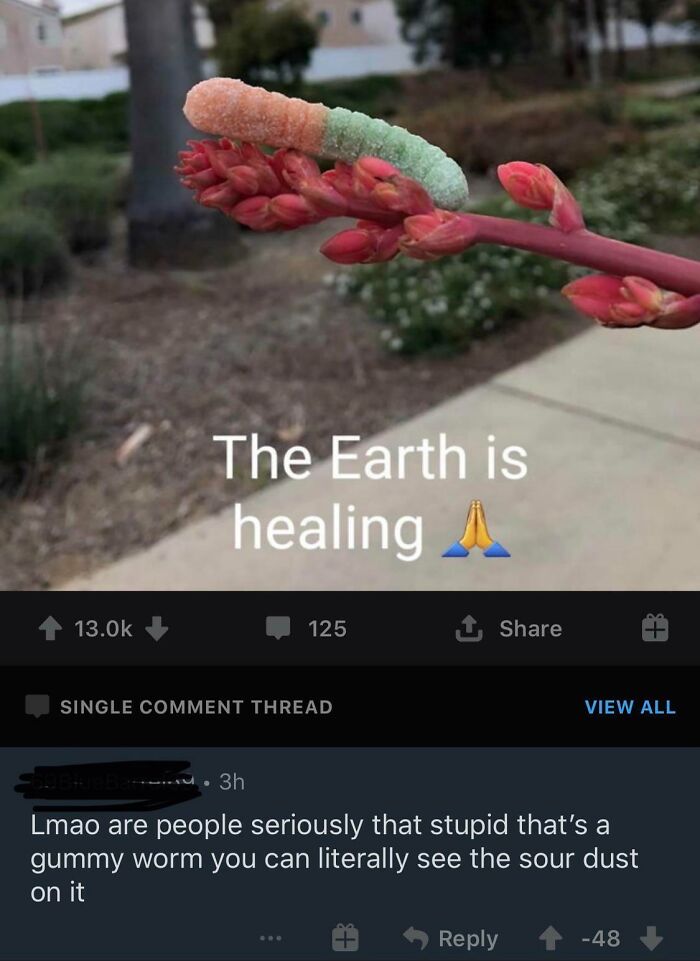Click the Reply arrow icon on the comment

(416, 938)
